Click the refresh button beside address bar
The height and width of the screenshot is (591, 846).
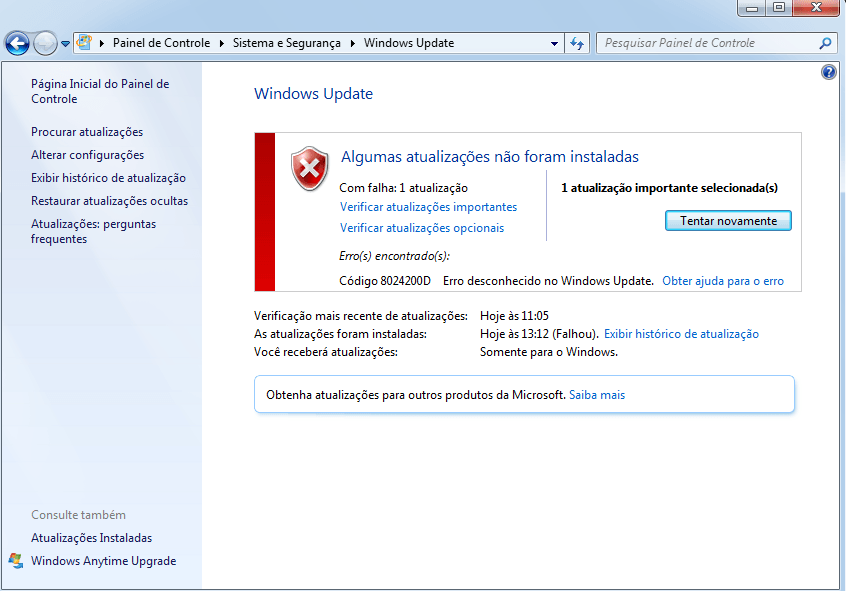point(577,43)
